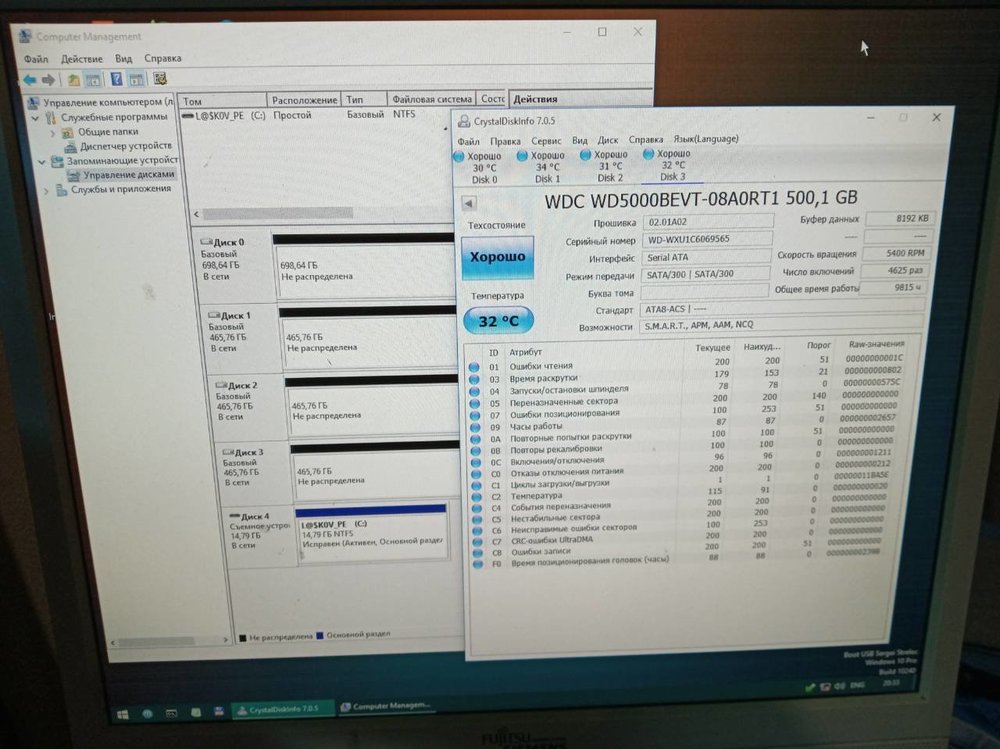This screenshot has height=749, width=1000.
Task: Open the Действие menu in Computer Management
Action: click(81, 59)
